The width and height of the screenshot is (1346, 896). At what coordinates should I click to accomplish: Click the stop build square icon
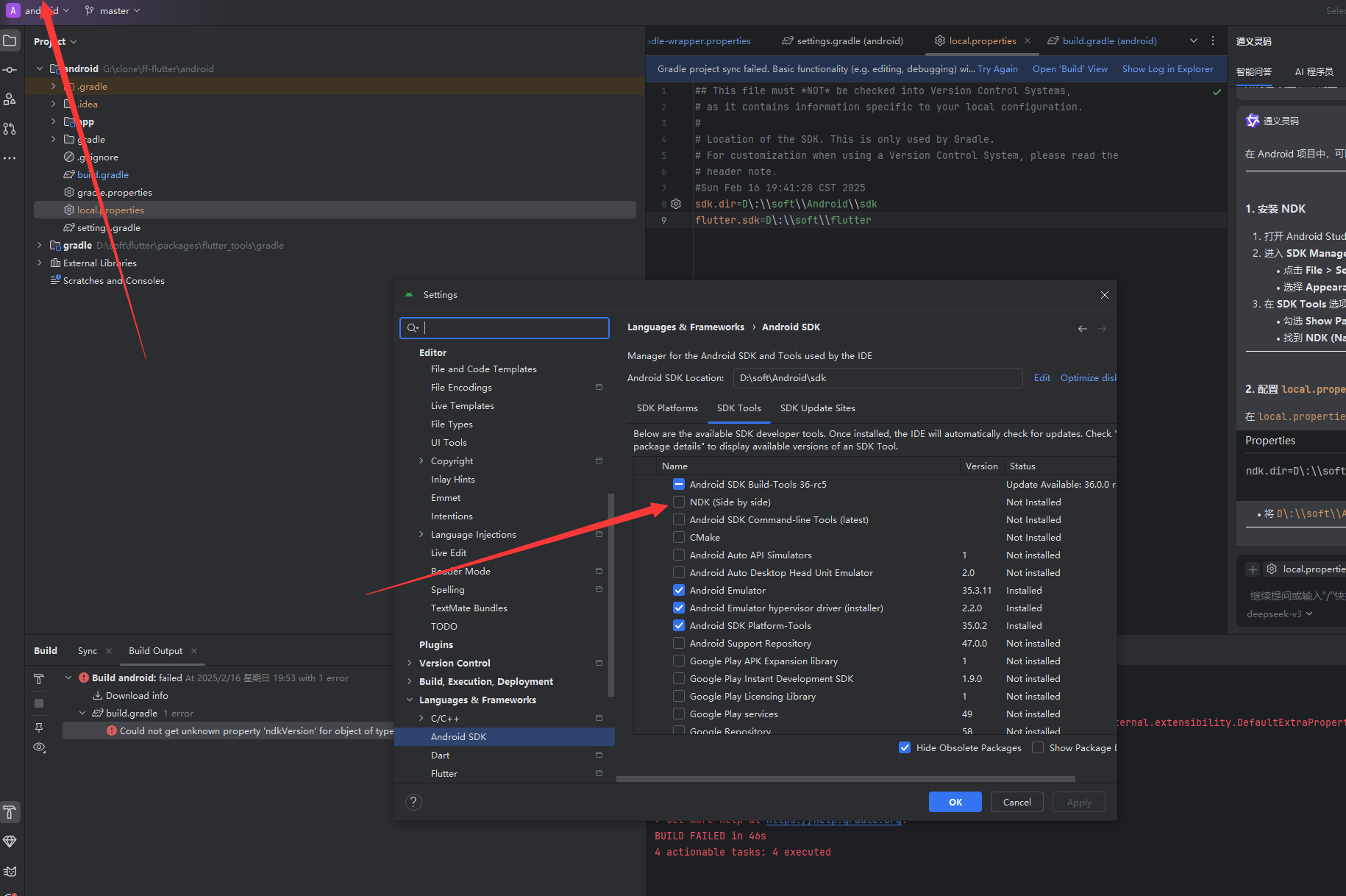click(39, 703)
